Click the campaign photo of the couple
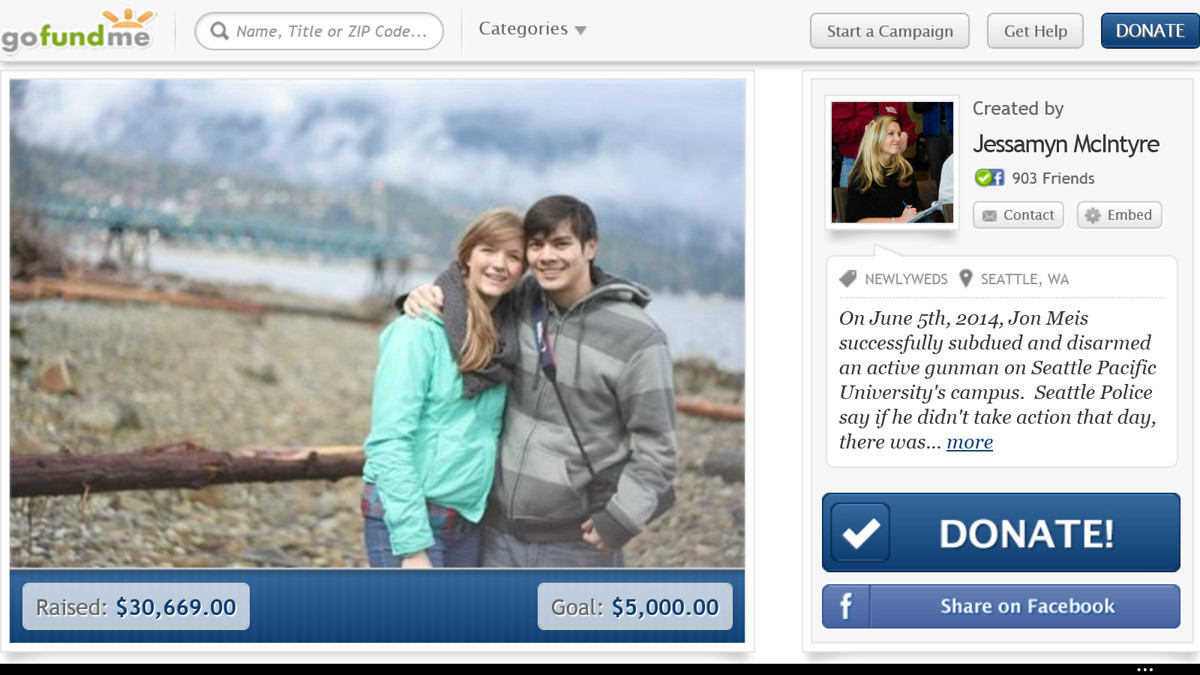The width and height of the screenshot is (1200, 675). 377,323
